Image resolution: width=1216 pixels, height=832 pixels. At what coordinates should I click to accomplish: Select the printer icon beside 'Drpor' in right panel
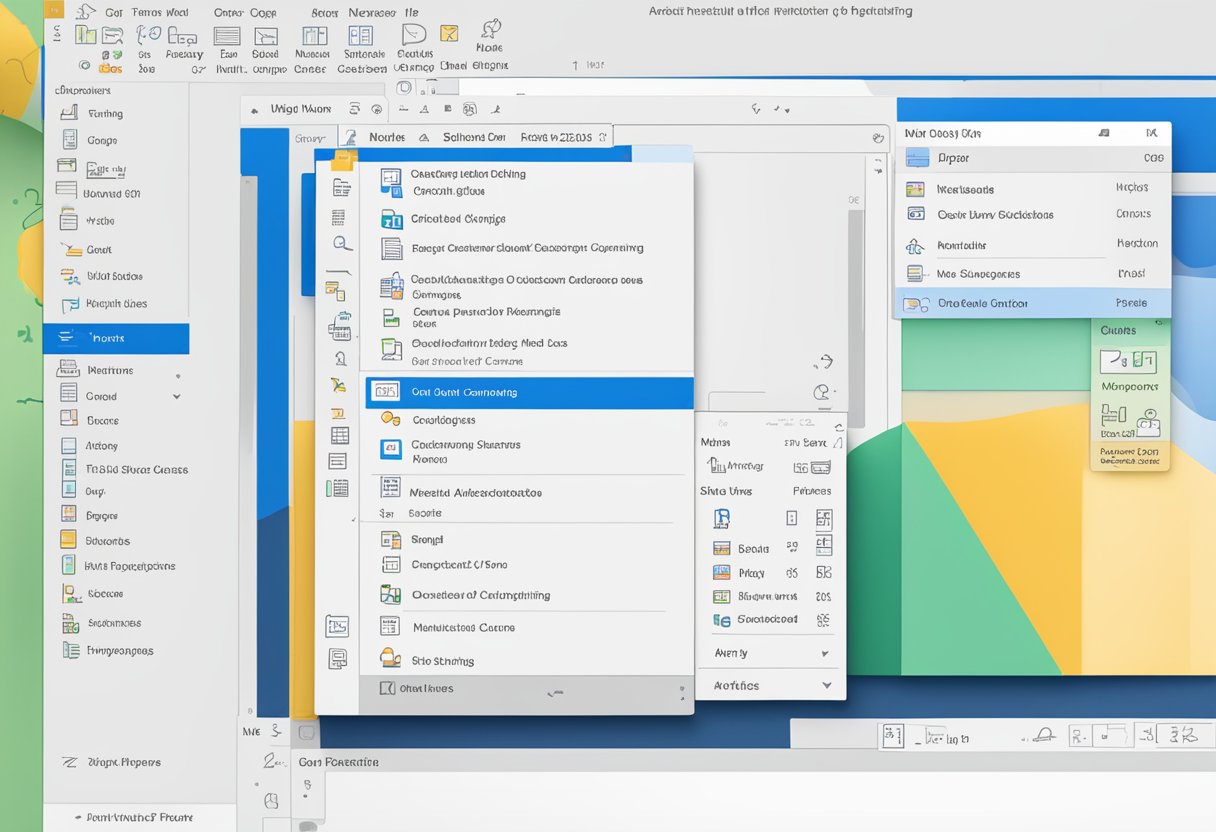tap(916, 157)
